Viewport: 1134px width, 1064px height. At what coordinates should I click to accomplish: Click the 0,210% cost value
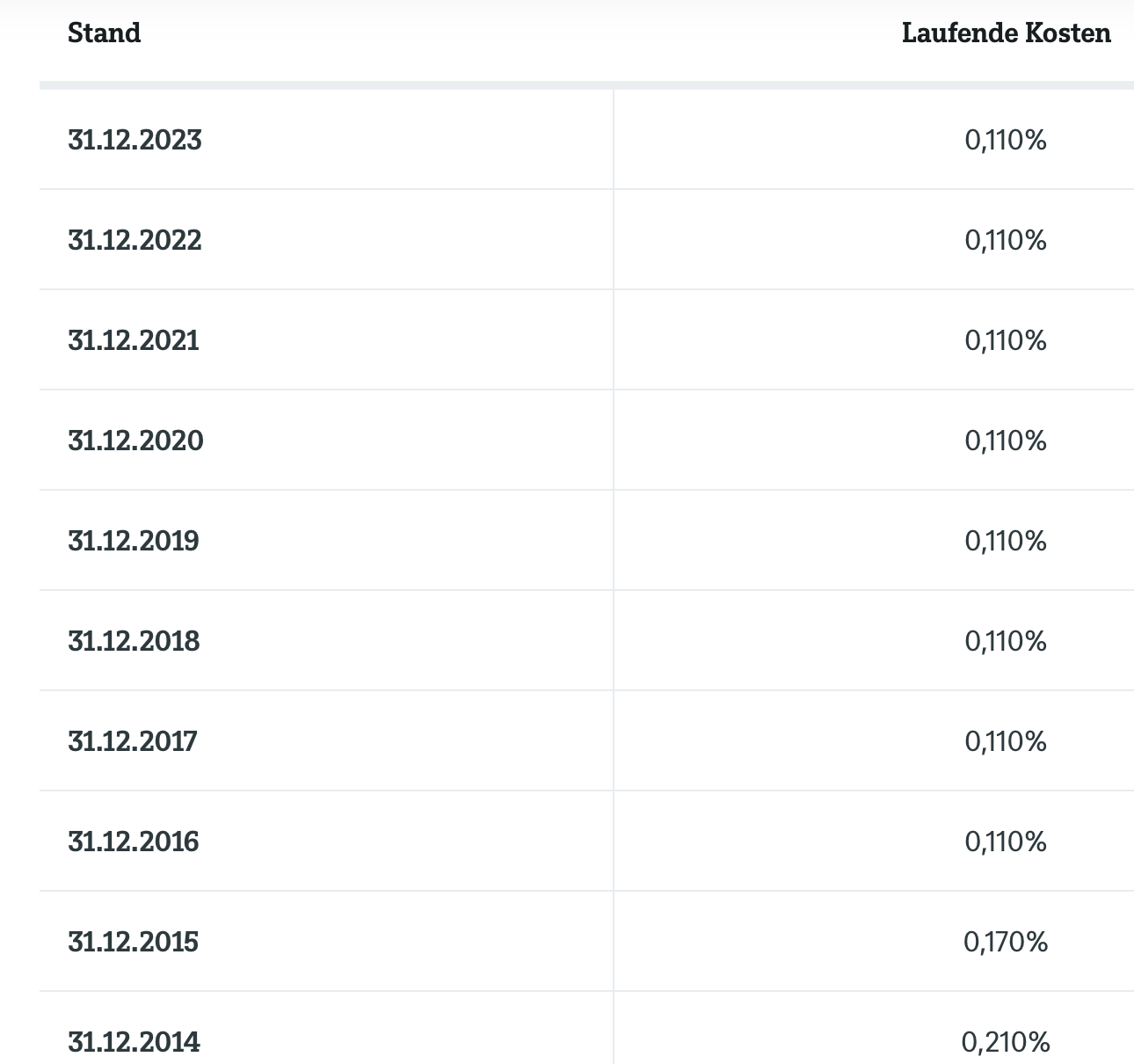pos(1006,1042)
